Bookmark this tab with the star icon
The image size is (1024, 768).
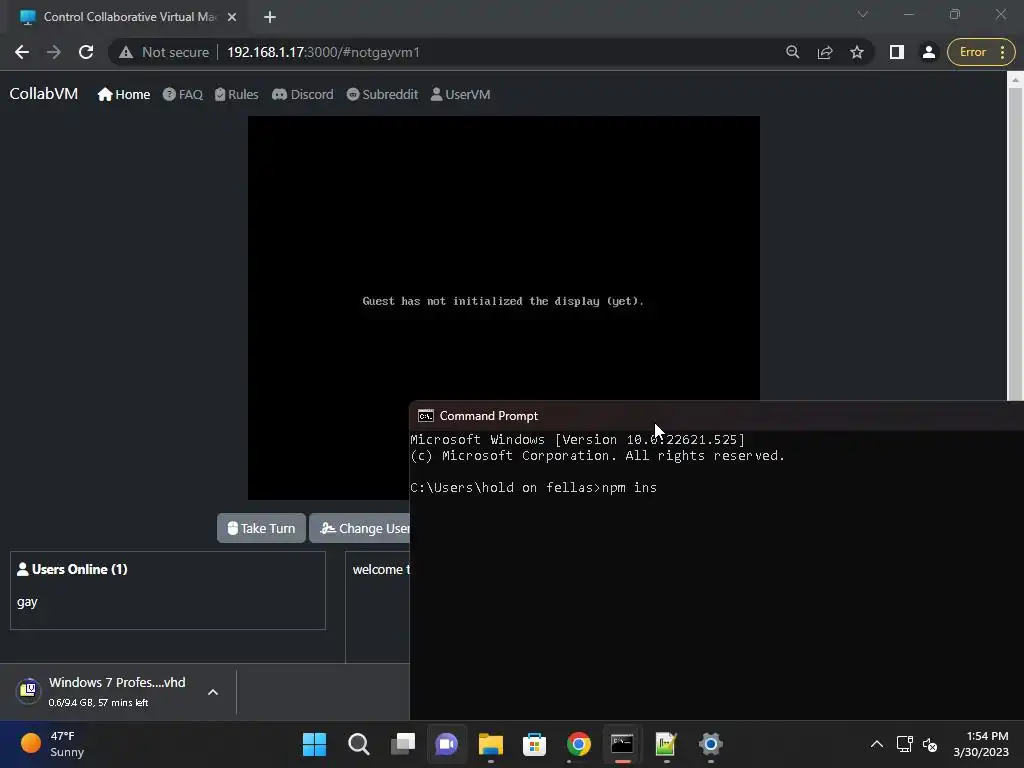[857, 52]
